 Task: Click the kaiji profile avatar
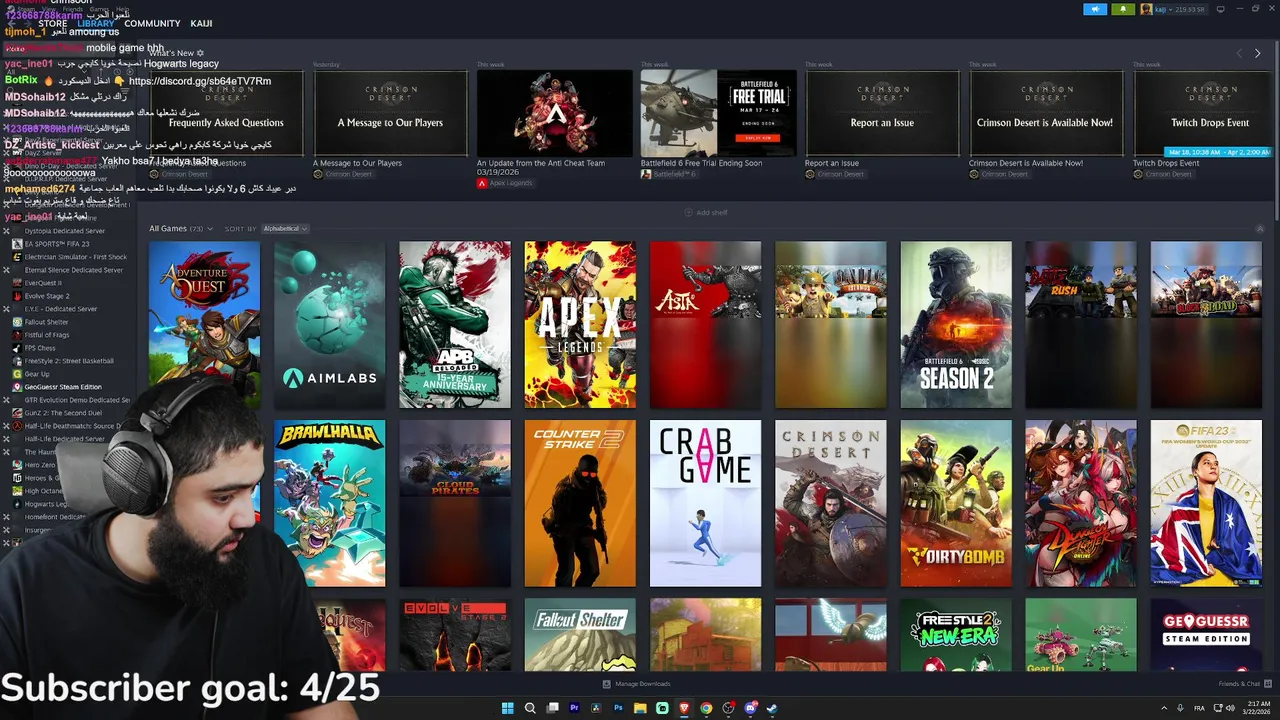pyautogui.click(x=1146, y=9)
